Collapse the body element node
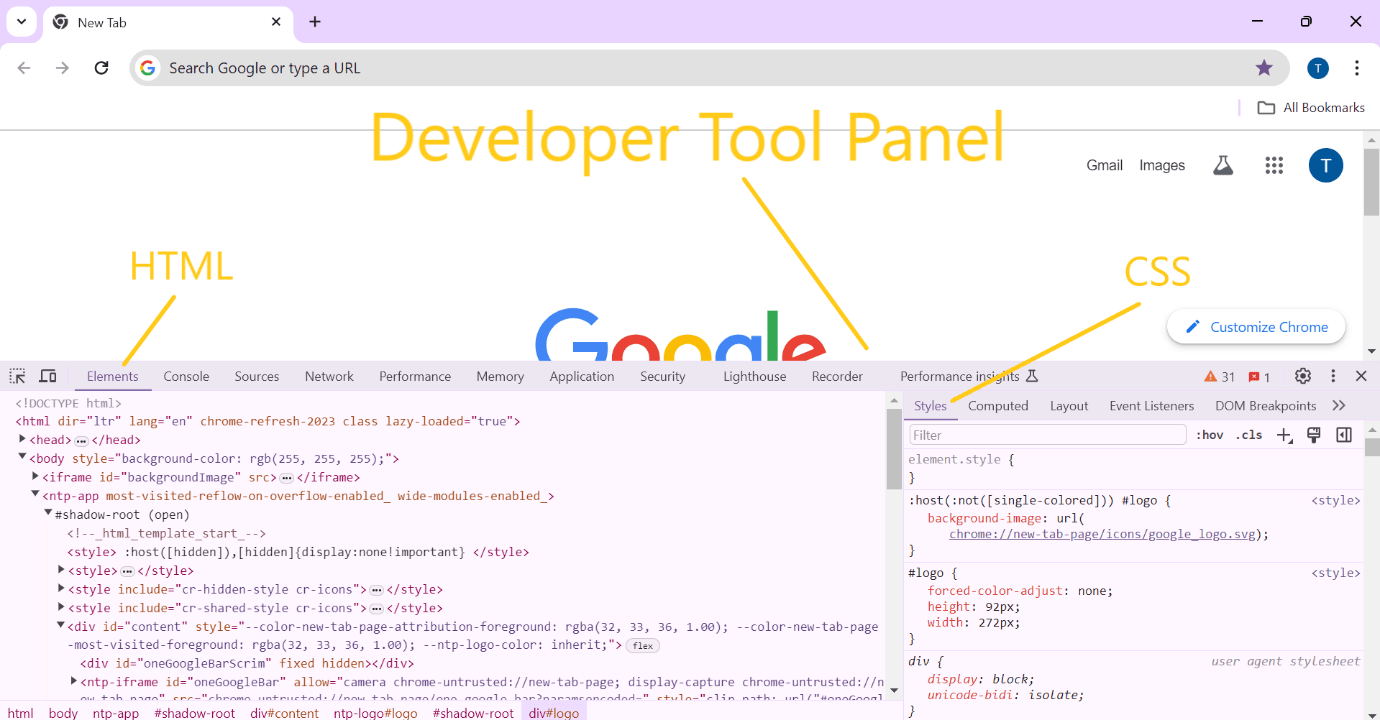The height and width of the screenshot is (720, 1380). [22, 458]
